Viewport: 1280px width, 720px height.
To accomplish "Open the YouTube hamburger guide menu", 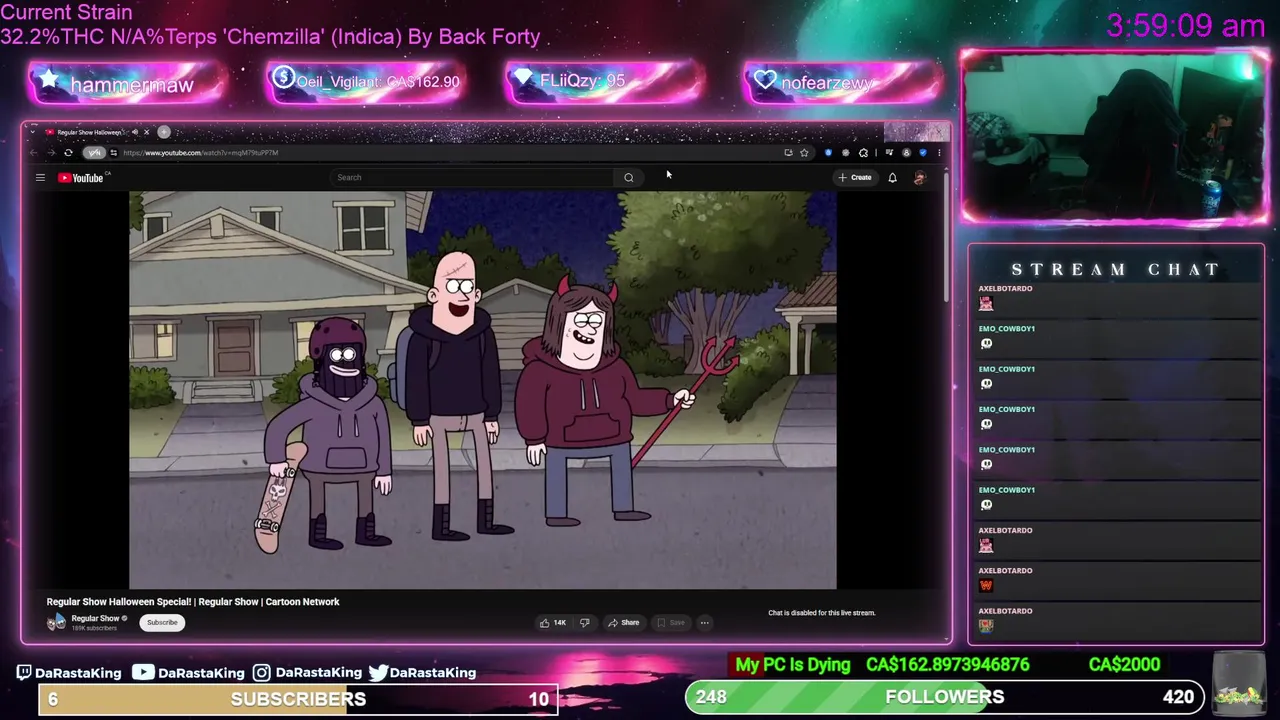I will pos(40,178).
